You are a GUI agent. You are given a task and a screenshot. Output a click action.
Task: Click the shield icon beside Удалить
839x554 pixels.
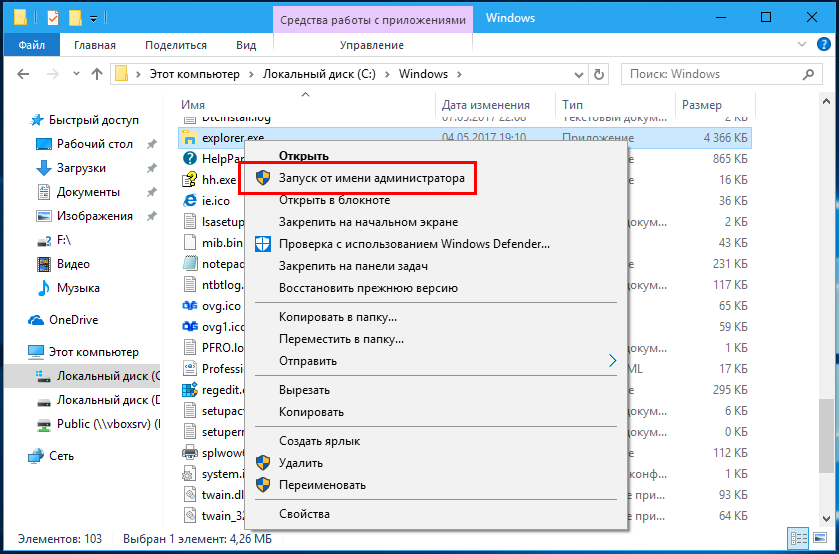[x=263, y=462]
